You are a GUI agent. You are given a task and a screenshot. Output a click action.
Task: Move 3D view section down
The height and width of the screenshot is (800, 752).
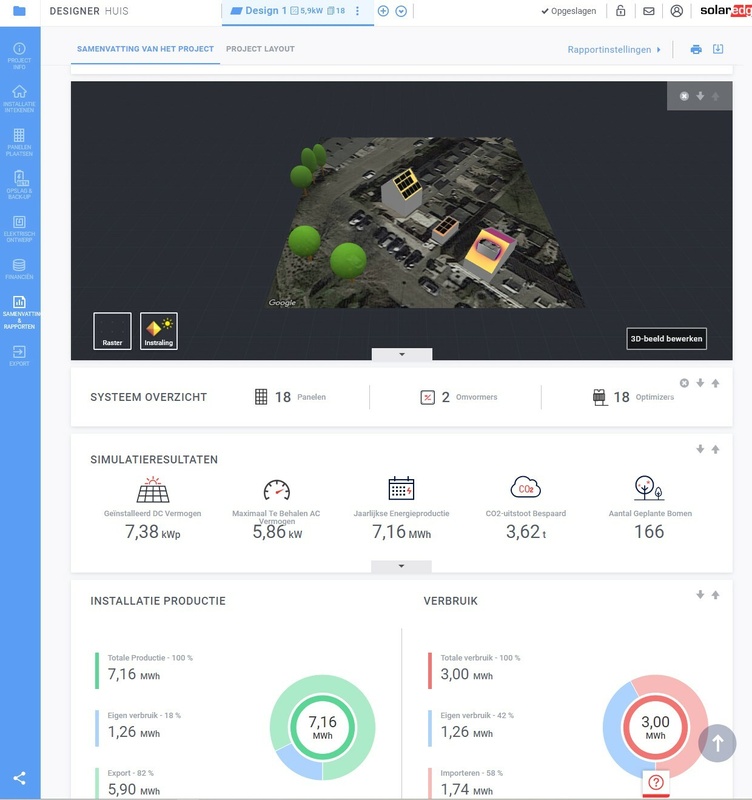click(700, 96)
